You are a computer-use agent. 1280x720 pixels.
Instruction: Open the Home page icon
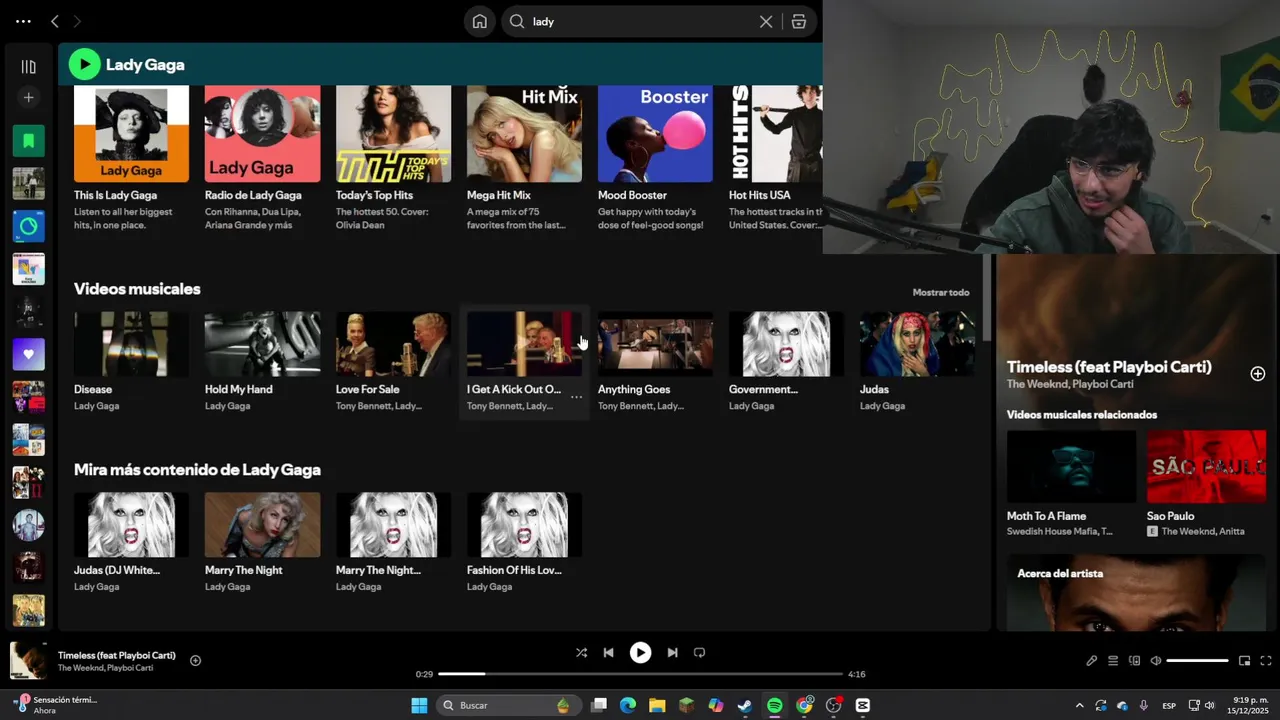[480, 21]
